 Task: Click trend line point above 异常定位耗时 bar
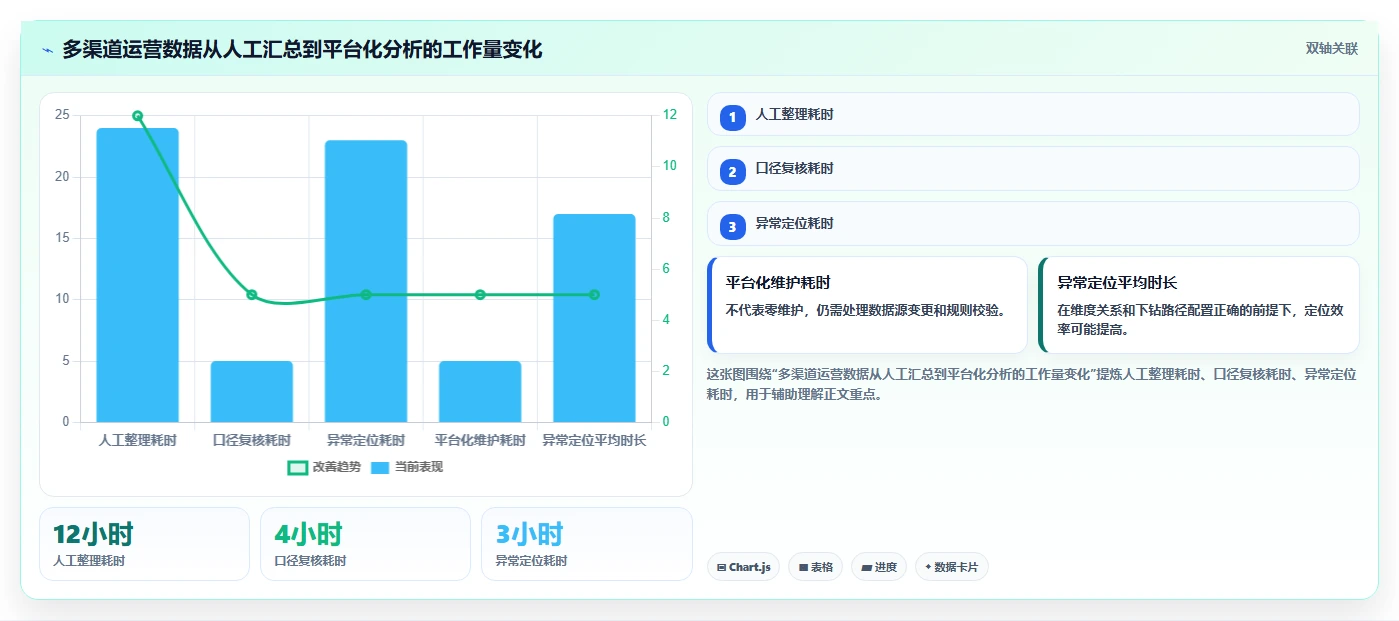pyautogui.click(x=366, y=295)
